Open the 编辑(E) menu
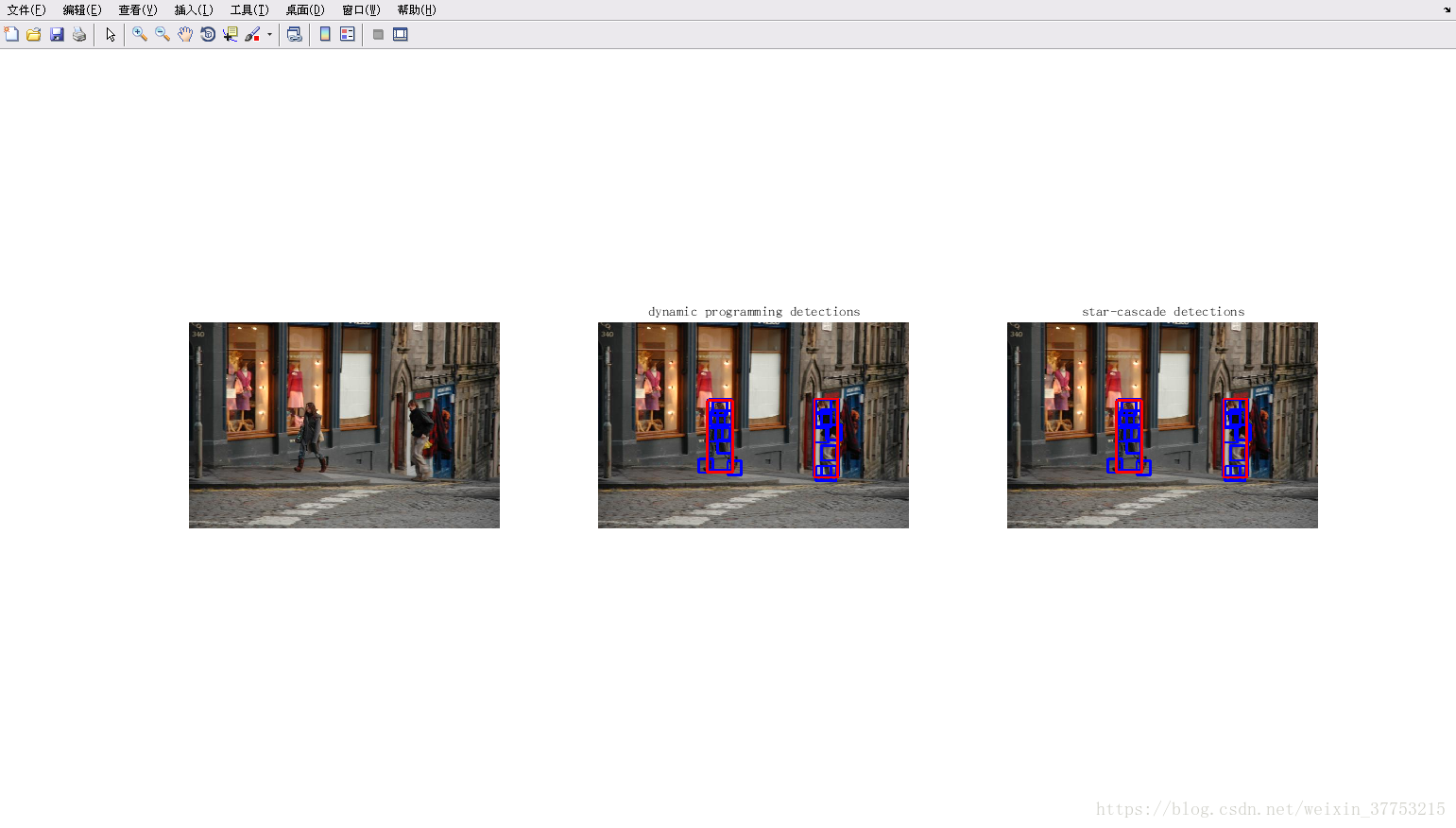Screen dimensions: 1456x828 [x=82, y=10]
